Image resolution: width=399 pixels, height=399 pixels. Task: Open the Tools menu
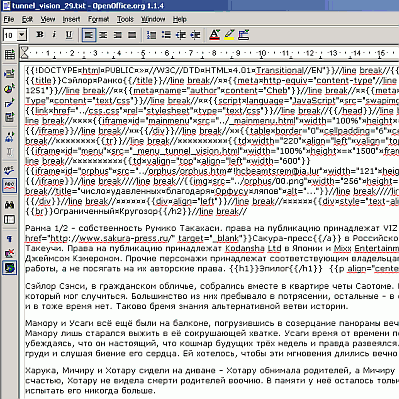(x=125, y=19)
